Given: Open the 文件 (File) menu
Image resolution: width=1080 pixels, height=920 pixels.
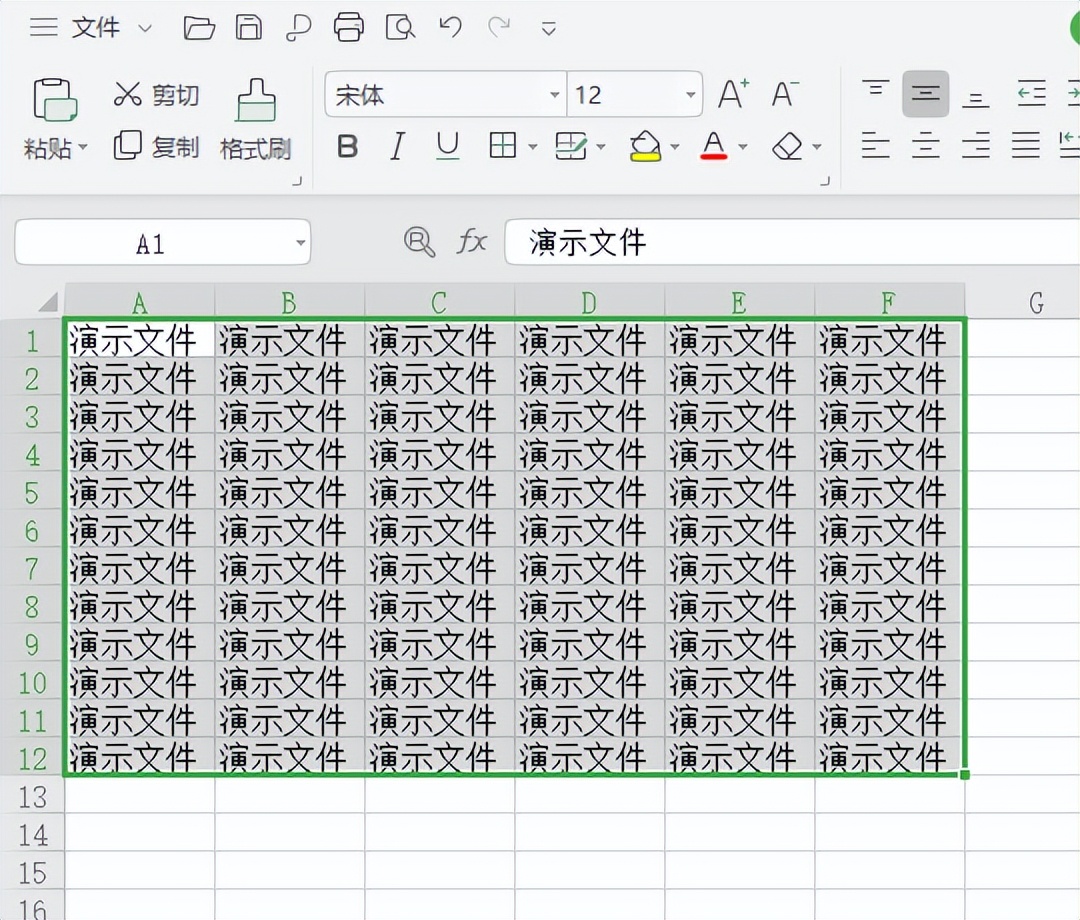Looking at the screenshot, I should pos(95,27).
